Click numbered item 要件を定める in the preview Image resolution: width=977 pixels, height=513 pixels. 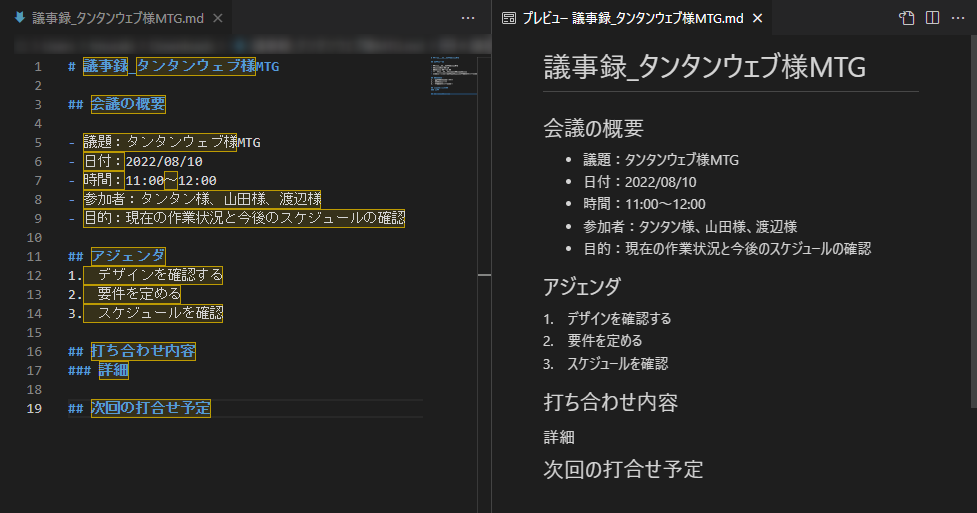pyautogui.click(x=604, y=341)
